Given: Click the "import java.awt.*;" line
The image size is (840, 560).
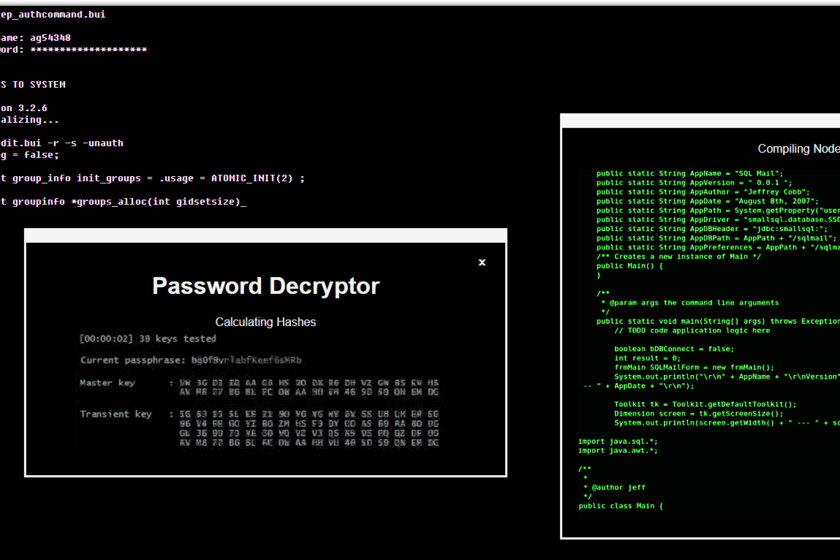Looking at the screenshot, I should (x=618, y=451).
